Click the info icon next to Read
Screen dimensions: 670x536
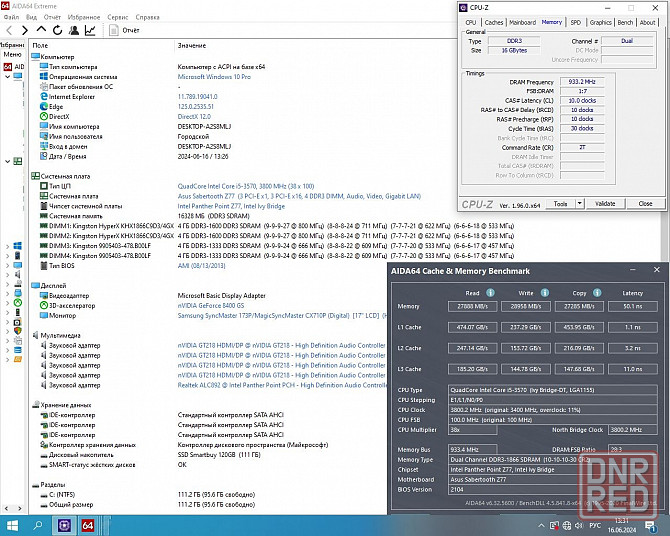[491, 293]
